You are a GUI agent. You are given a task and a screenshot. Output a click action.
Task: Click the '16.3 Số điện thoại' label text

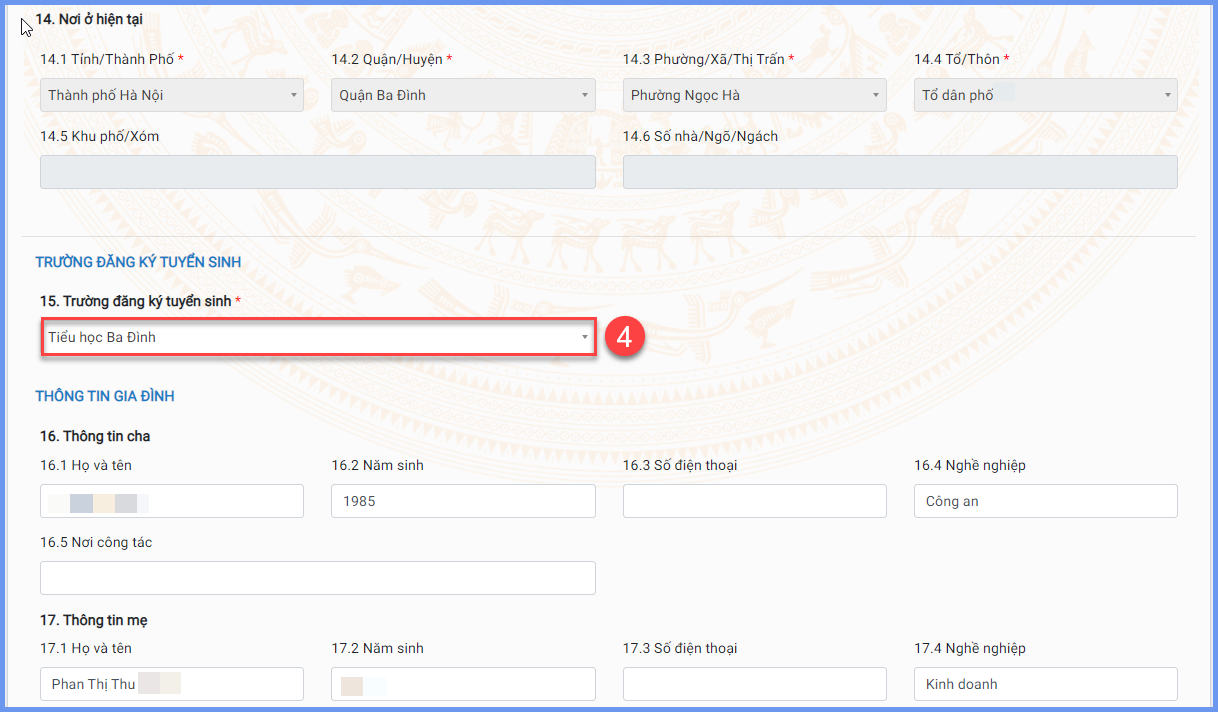click(x=680, y=465)
